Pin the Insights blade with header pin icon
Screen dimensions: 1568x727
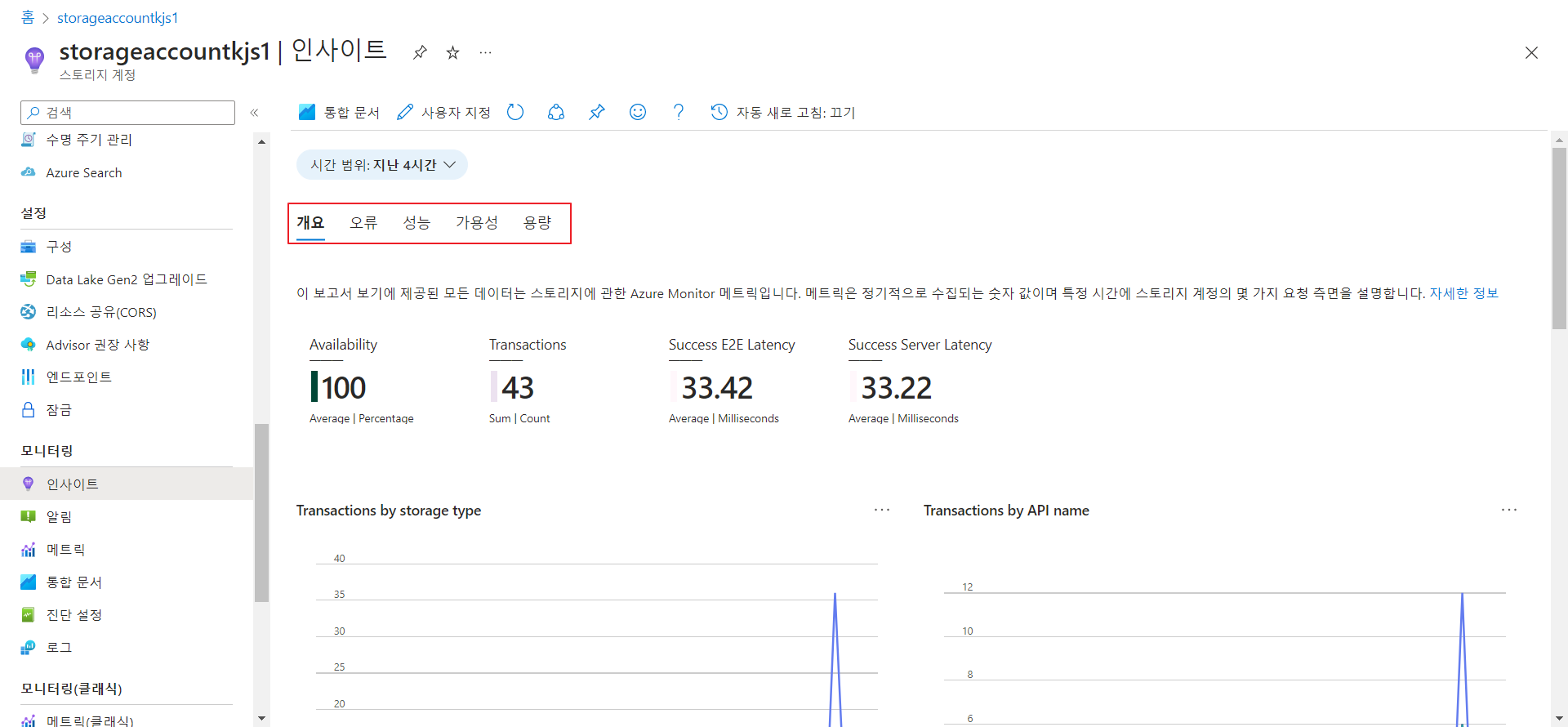tap(420, 52)
